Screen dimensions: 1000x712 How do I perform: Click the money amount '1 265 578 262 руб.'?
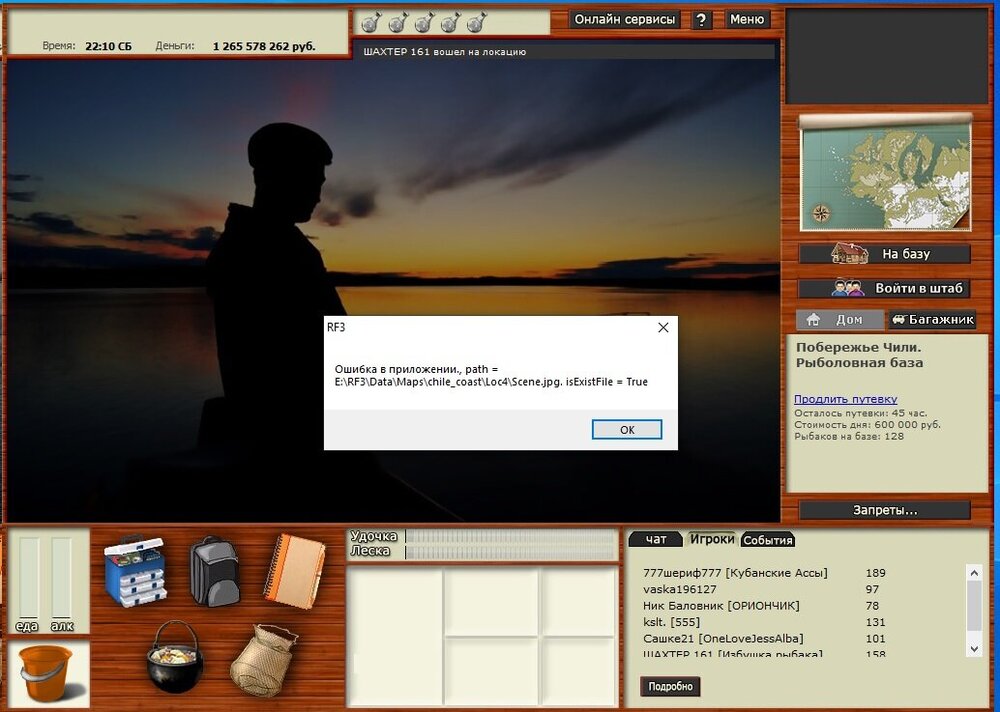coord(264,46)
